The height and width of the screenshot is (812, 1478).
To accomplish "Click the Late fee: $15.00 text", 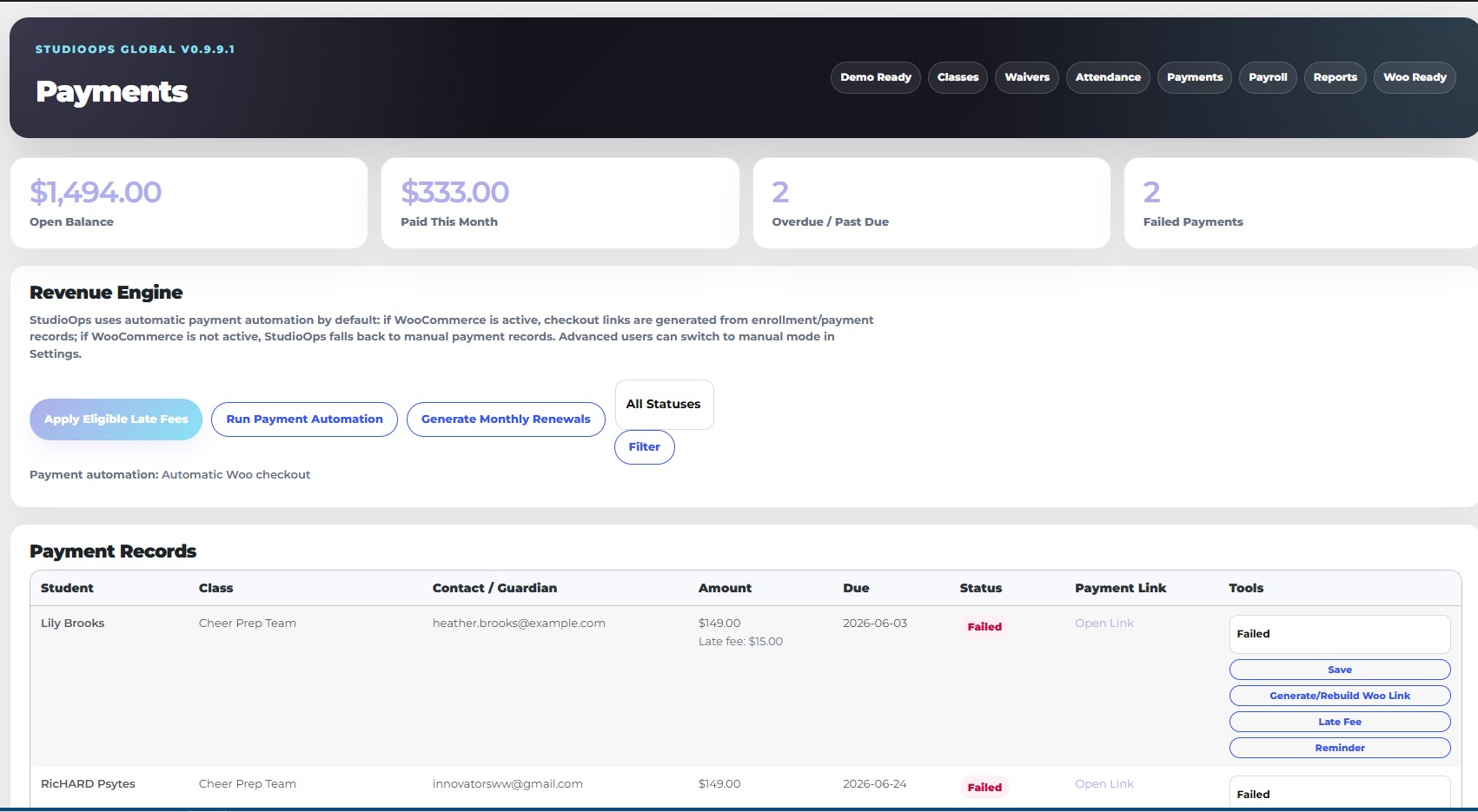I will click(740, 642).
